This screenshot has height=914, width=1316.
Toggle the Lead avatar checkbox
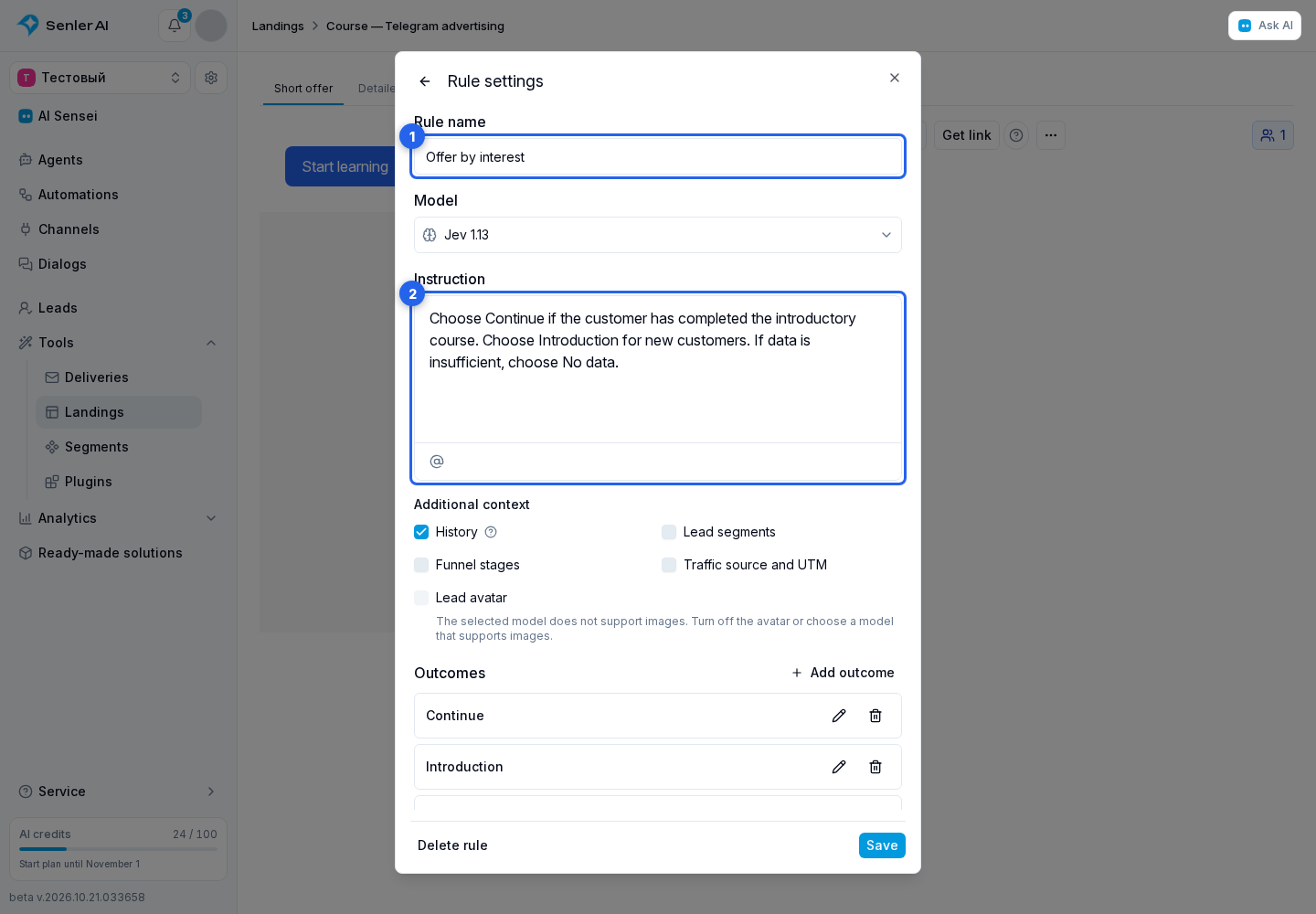click(421, 598)
